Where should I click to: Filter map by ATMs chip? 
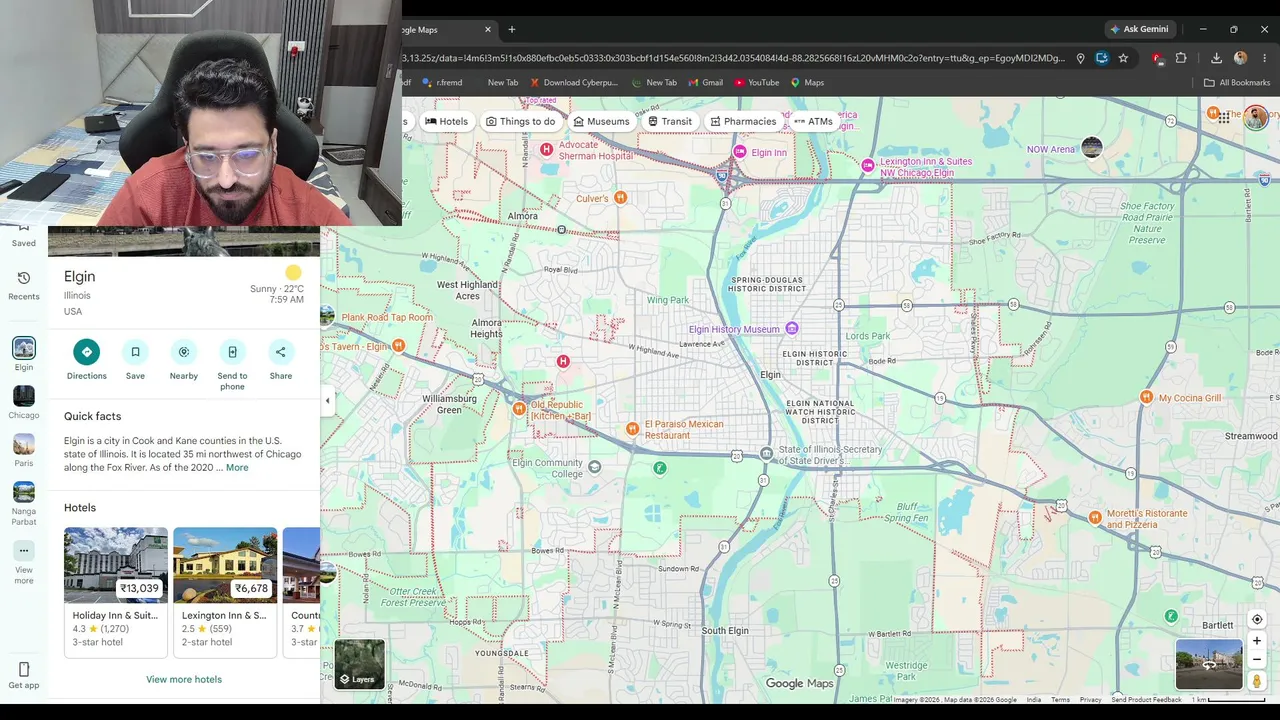pyautogui.click(x=813, y=121)
